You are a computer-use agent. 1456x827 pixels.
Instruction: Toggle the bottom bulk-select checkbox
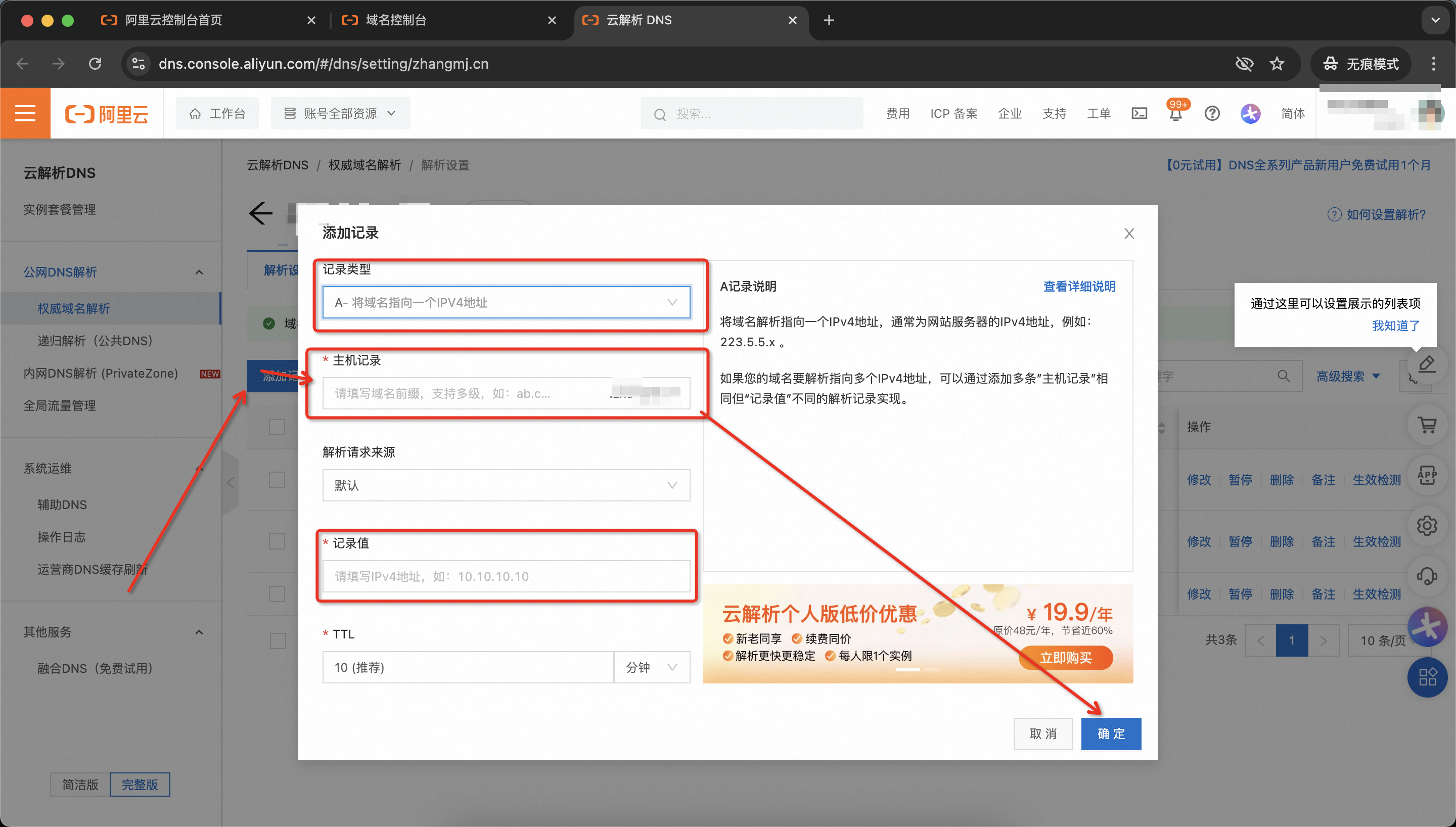[x=278, y=640]
